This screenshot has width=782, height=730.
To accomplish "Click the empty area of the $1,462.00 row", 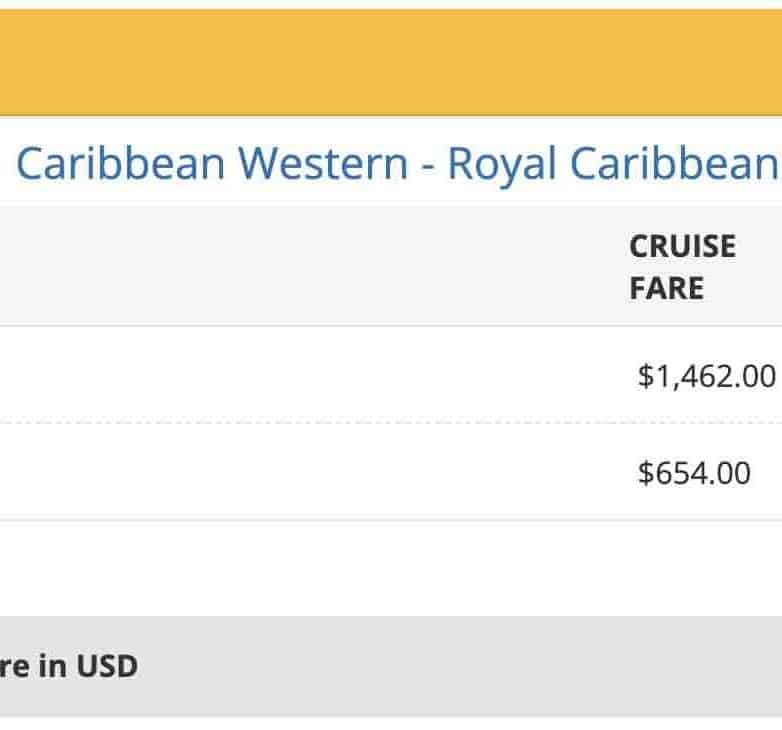I will click(x=300, y=376).
